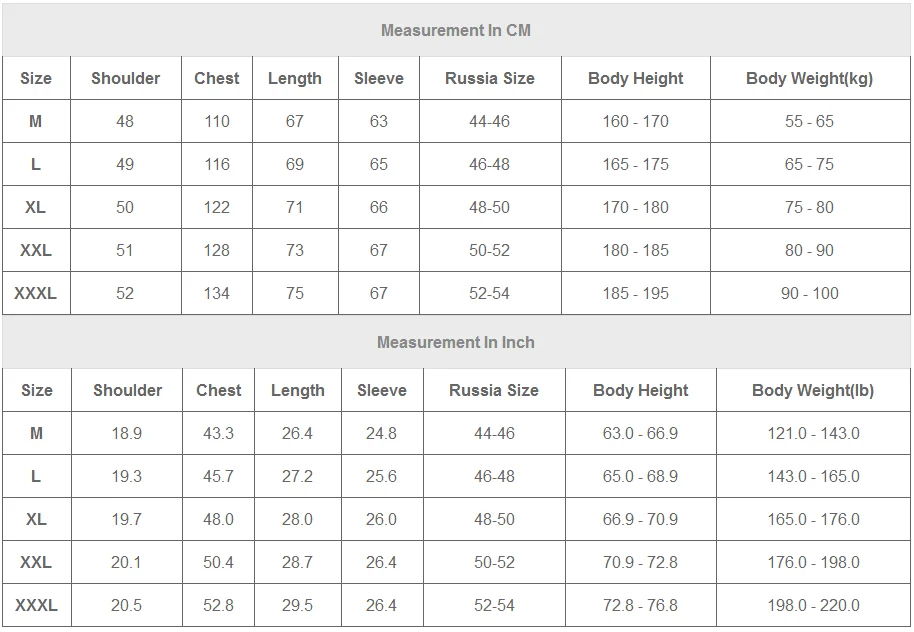914x632 pixels.
Task: Select the "Body Weight(lb)" column header
Action: coord(813,390)
